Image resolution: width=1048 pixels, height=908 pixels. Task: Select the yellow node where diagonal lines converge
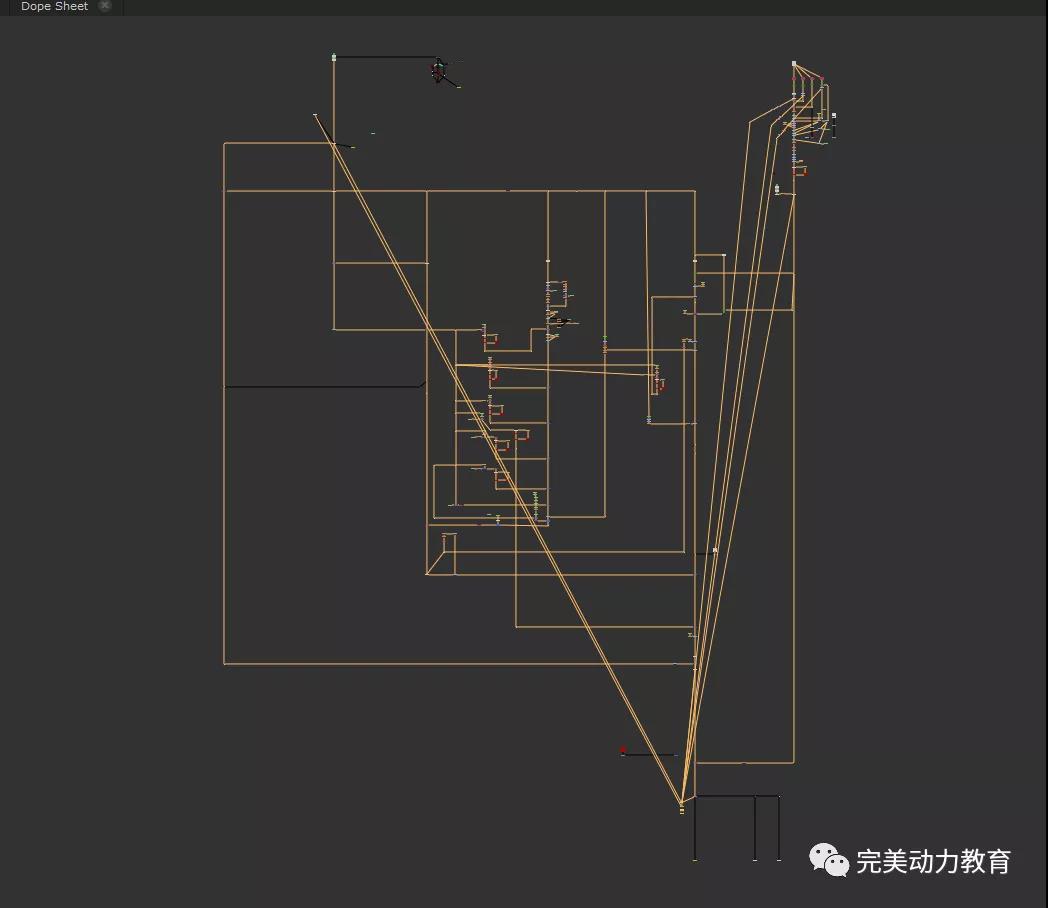[x=682, y=805]
